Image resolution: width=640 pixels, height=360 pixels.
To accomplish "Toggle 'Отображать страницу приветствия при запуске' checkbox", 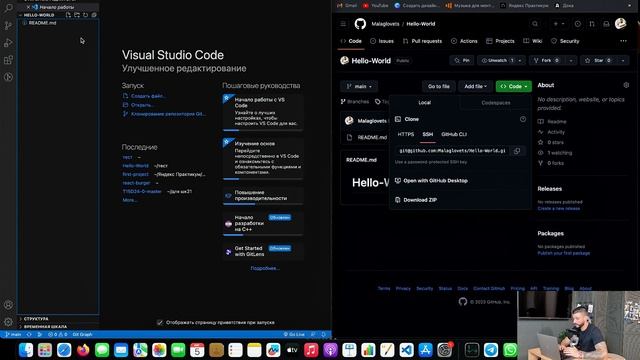I will coord(160,322).
